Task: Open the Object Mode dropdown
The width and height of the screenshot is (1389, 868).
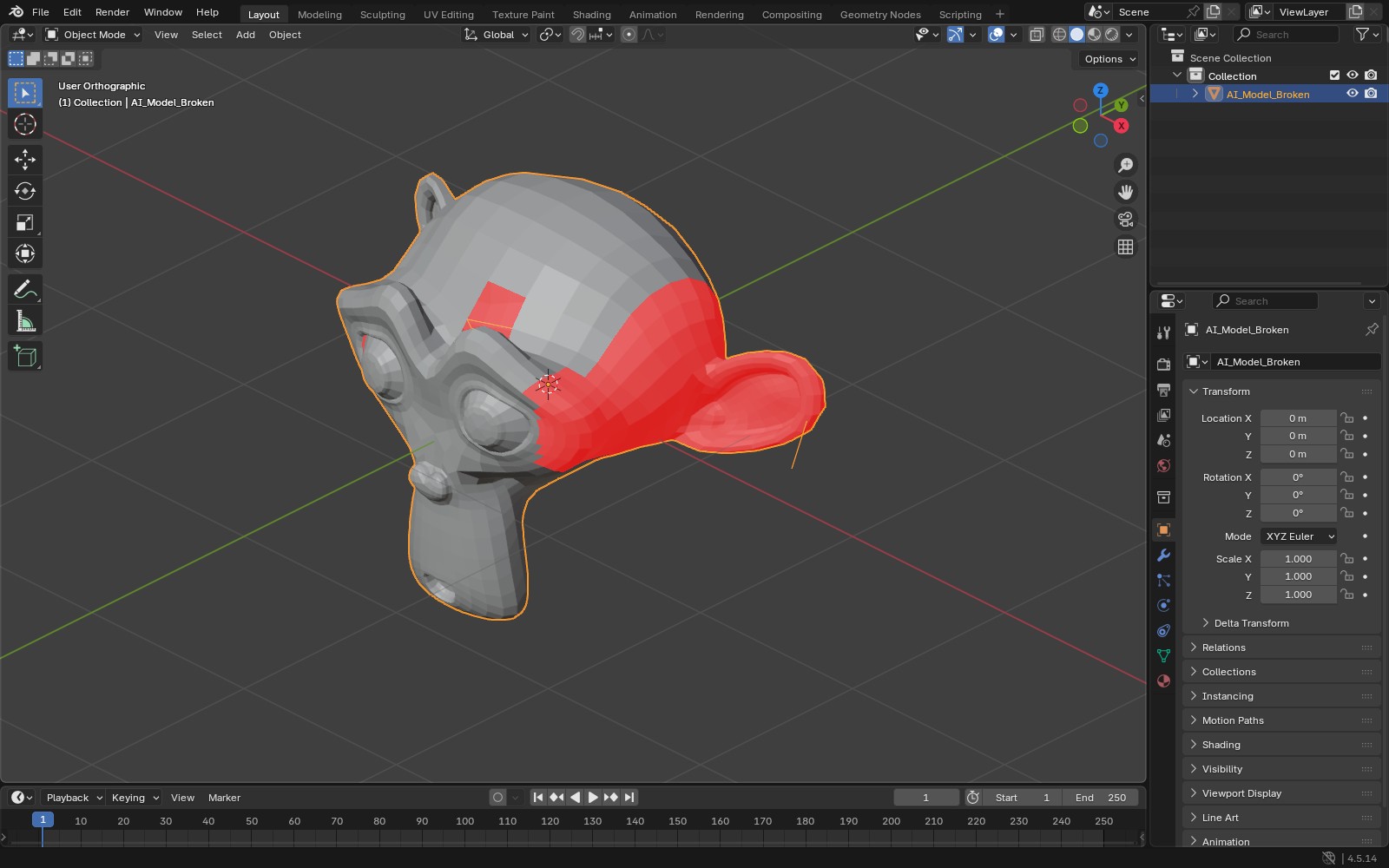Action: pos(92,35)
